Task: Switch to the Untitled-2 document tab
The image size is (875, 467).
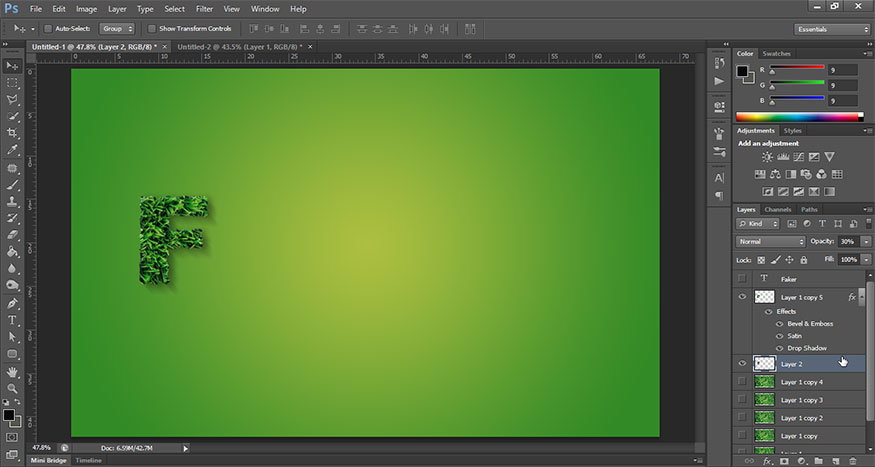Action: click(240, 47)
